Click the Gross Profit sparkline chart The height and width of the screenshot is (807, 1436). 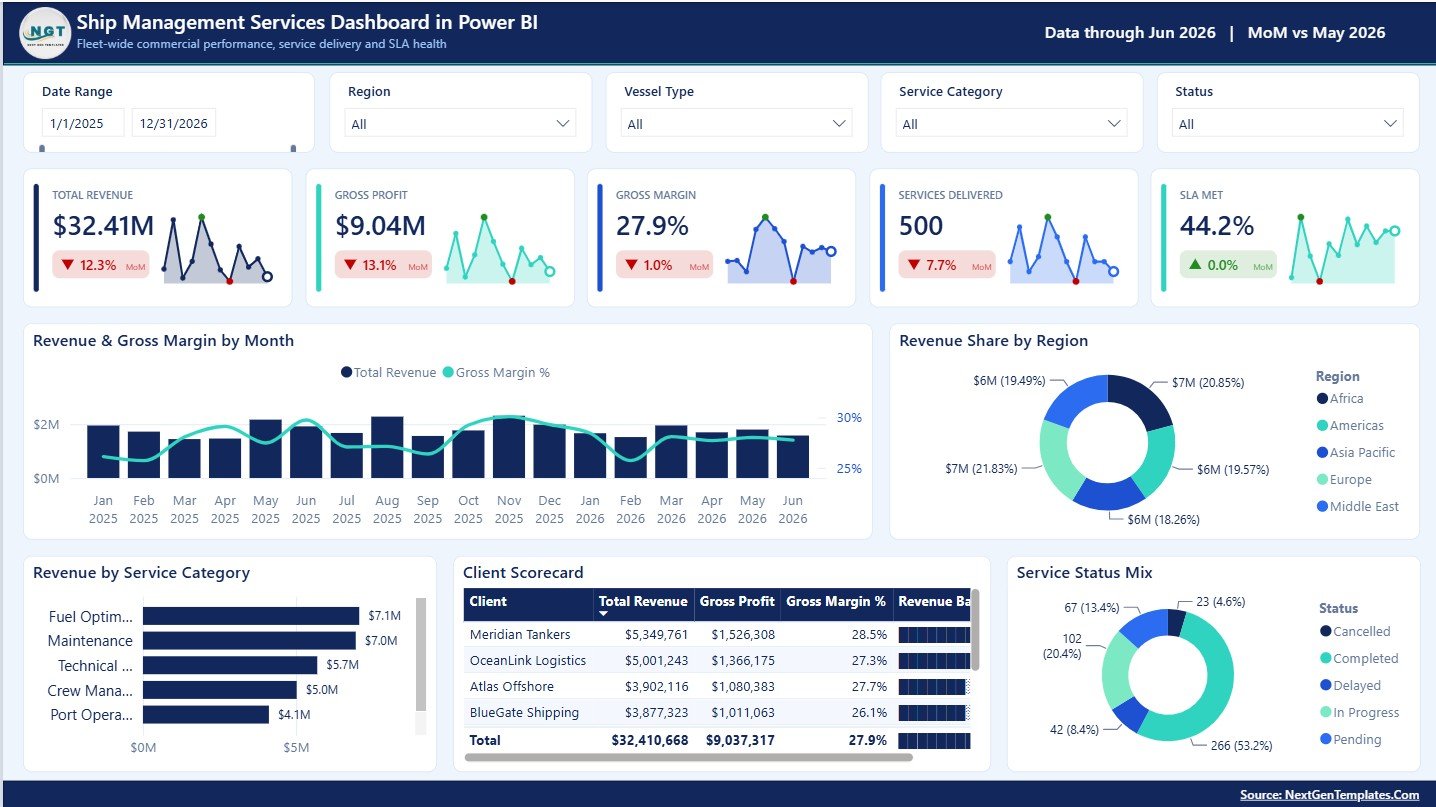[500, 250]
